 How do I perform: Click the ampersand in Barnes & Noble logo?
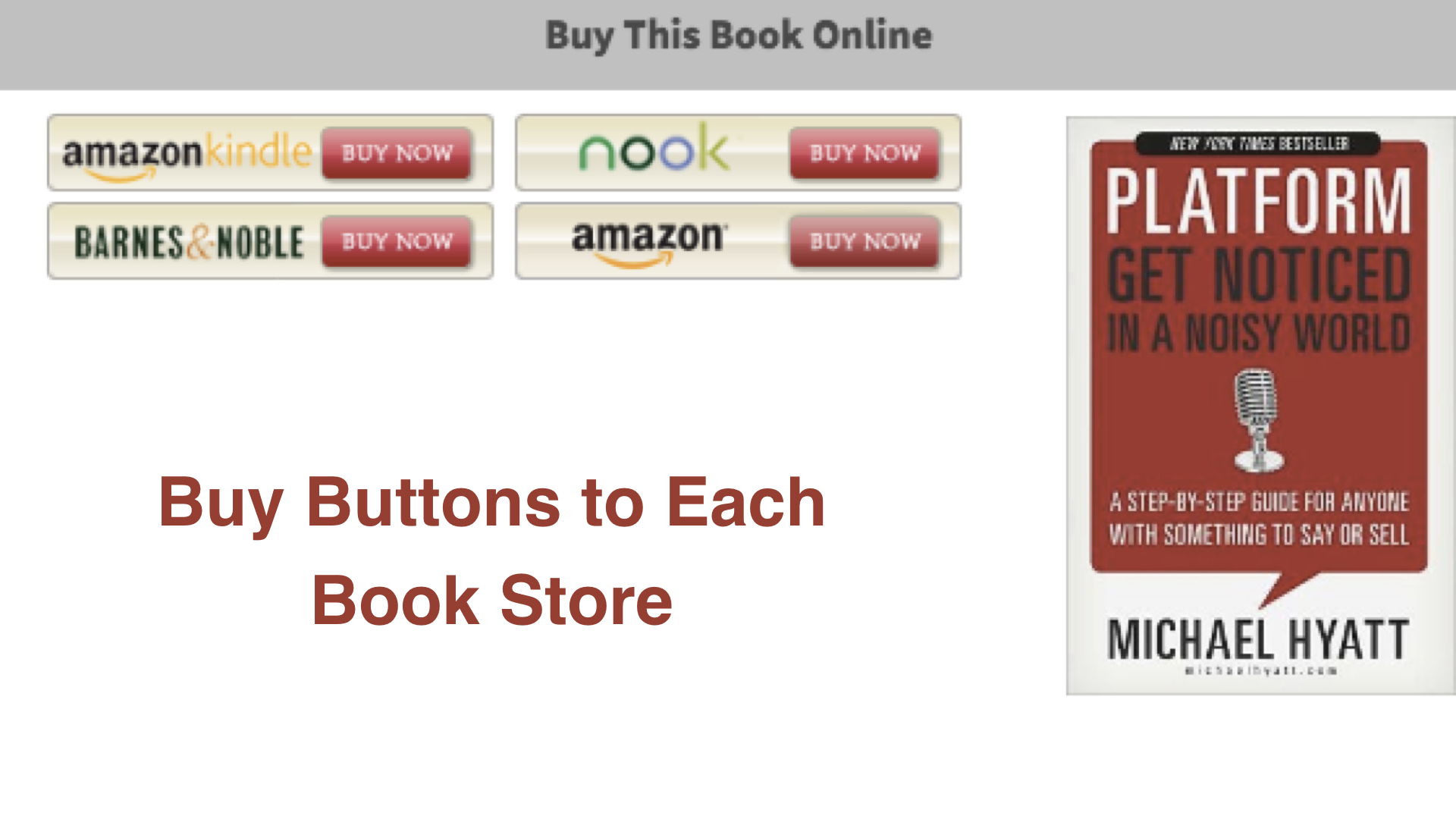click(199, 243)
